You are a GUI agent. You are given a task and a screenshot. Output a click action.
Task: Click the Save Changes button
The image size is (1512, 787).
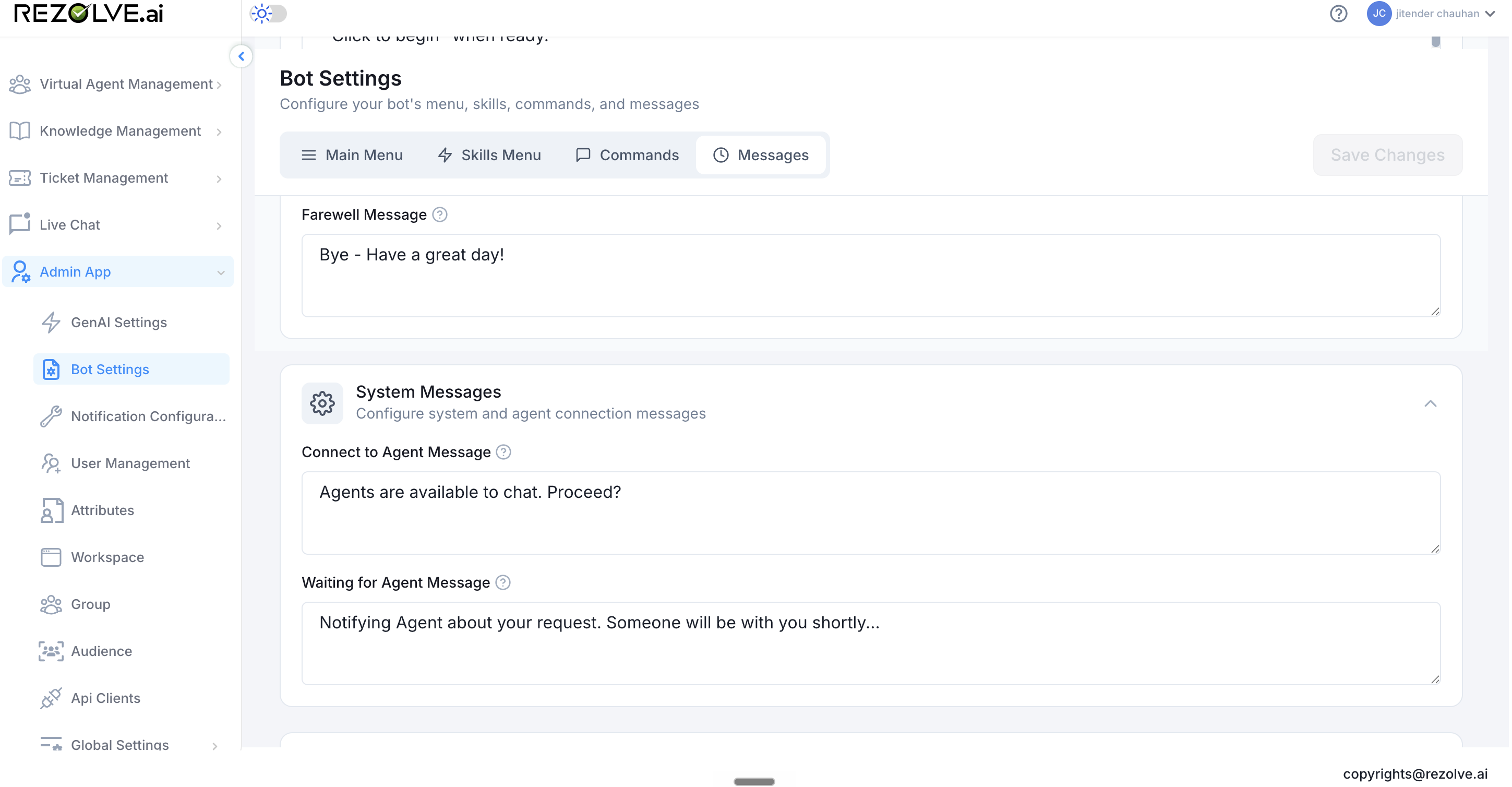(x=1388, y=155)
